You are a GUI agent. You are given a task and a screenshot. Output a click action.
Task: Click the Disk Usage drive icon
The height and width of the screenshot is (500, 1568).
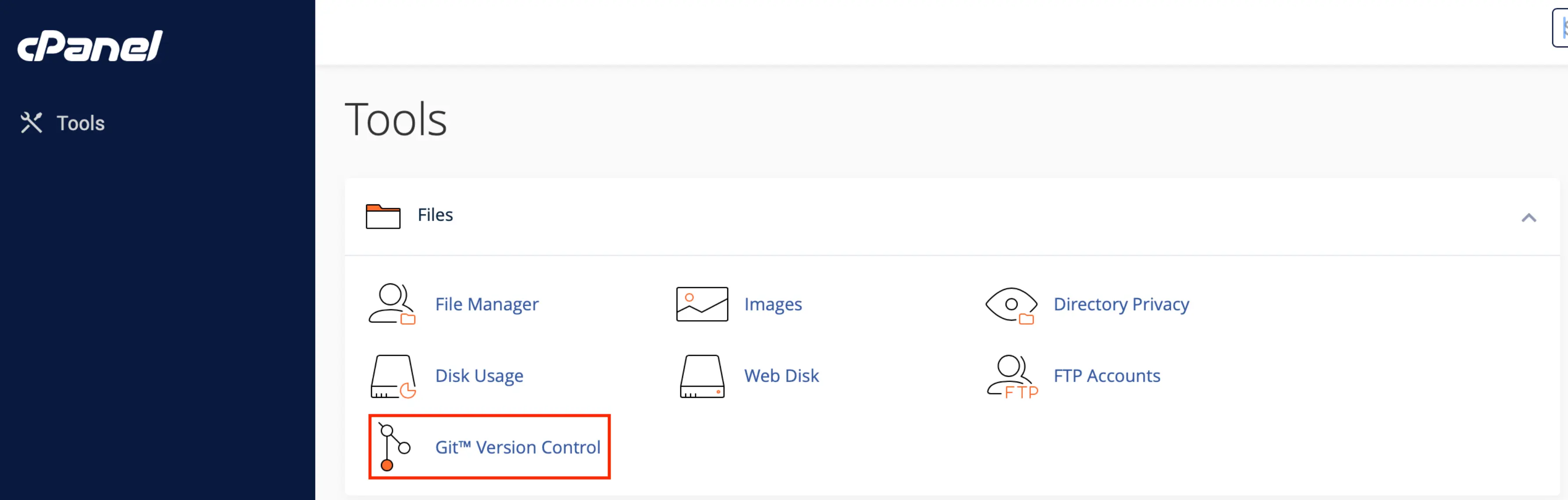point(393,376)
